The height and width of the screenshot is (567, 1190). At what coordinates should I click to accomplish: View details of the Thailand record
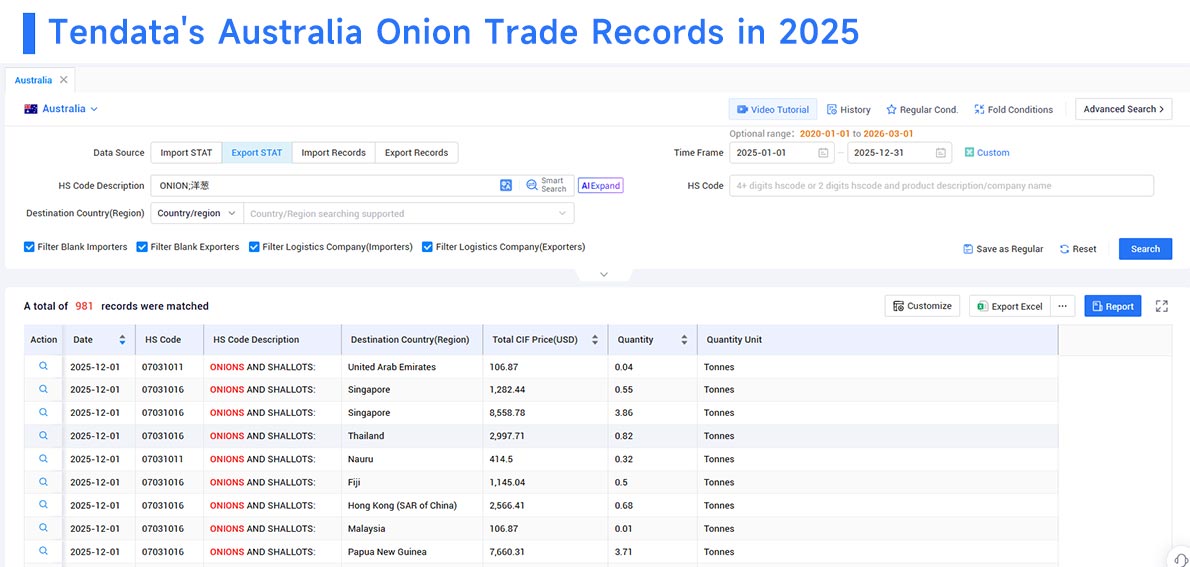click(43, 435)
